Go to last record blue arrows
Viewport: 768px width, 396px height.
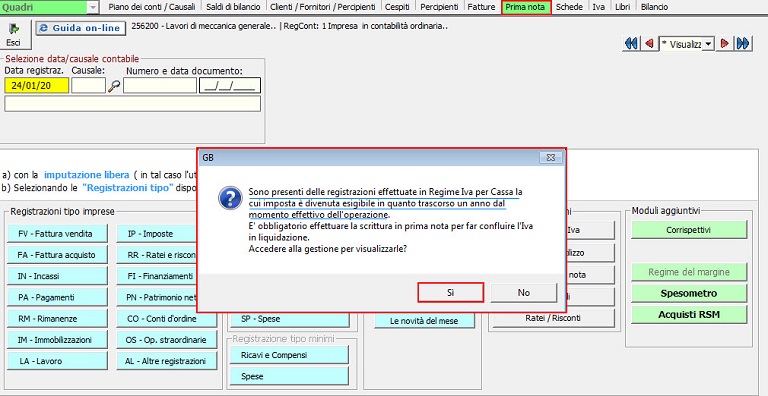tap(743, 44)
